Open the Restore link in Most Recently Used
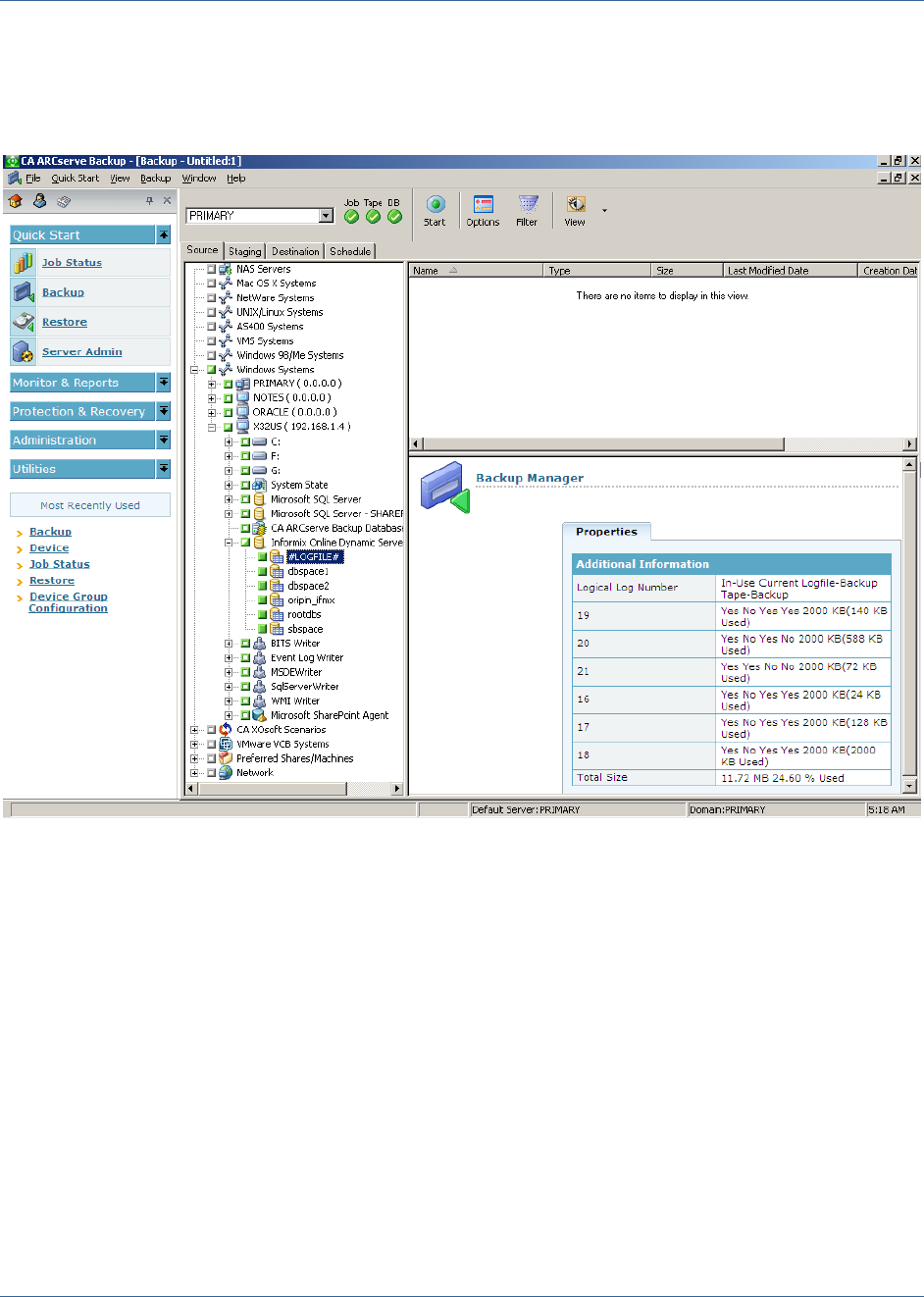Viewport: 924px width, 1297px height. click(52, 581)
